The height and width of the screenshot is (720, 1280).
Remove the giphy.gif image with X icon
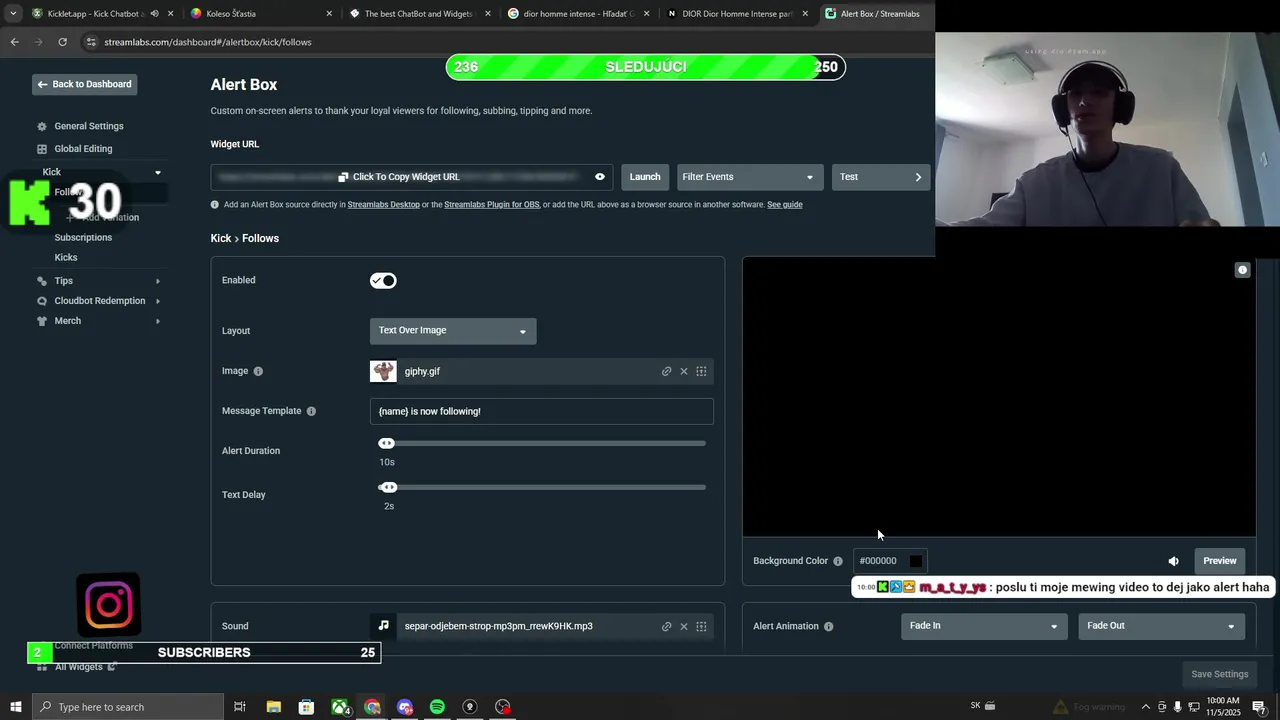[684, 372]
